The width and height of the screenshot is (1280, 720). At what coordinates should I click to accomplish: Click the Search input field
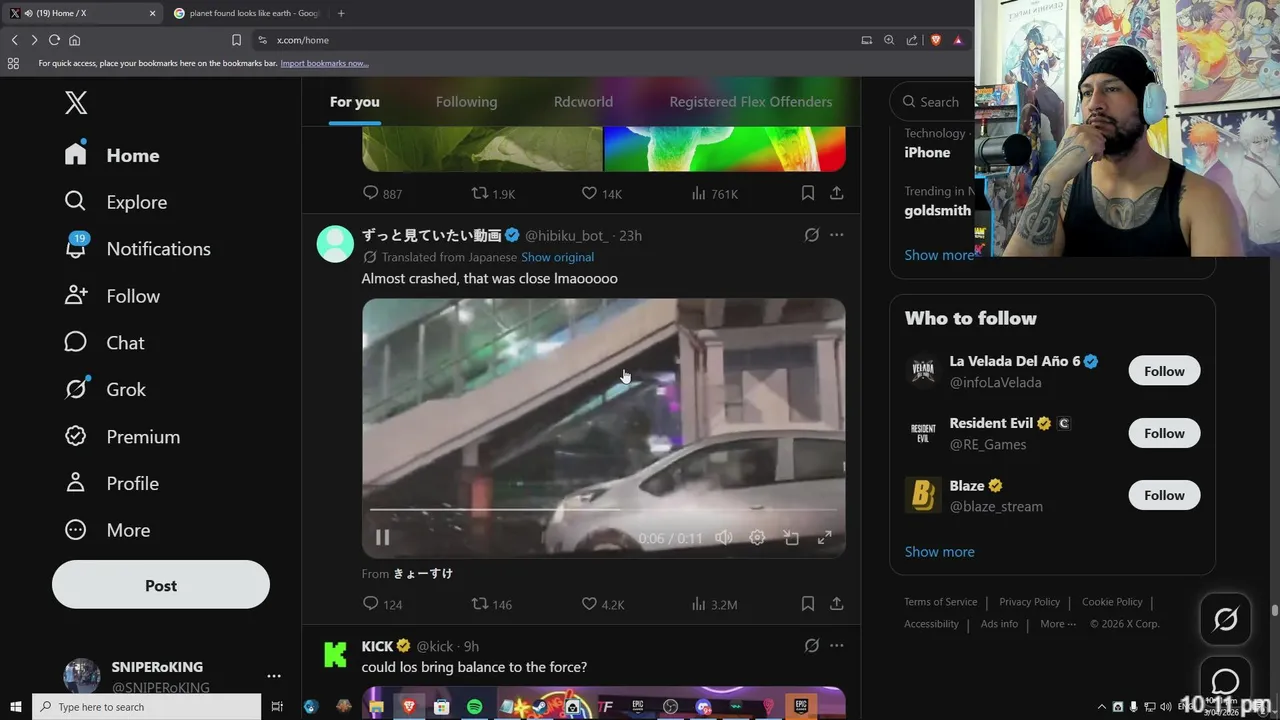click(933, 102)
